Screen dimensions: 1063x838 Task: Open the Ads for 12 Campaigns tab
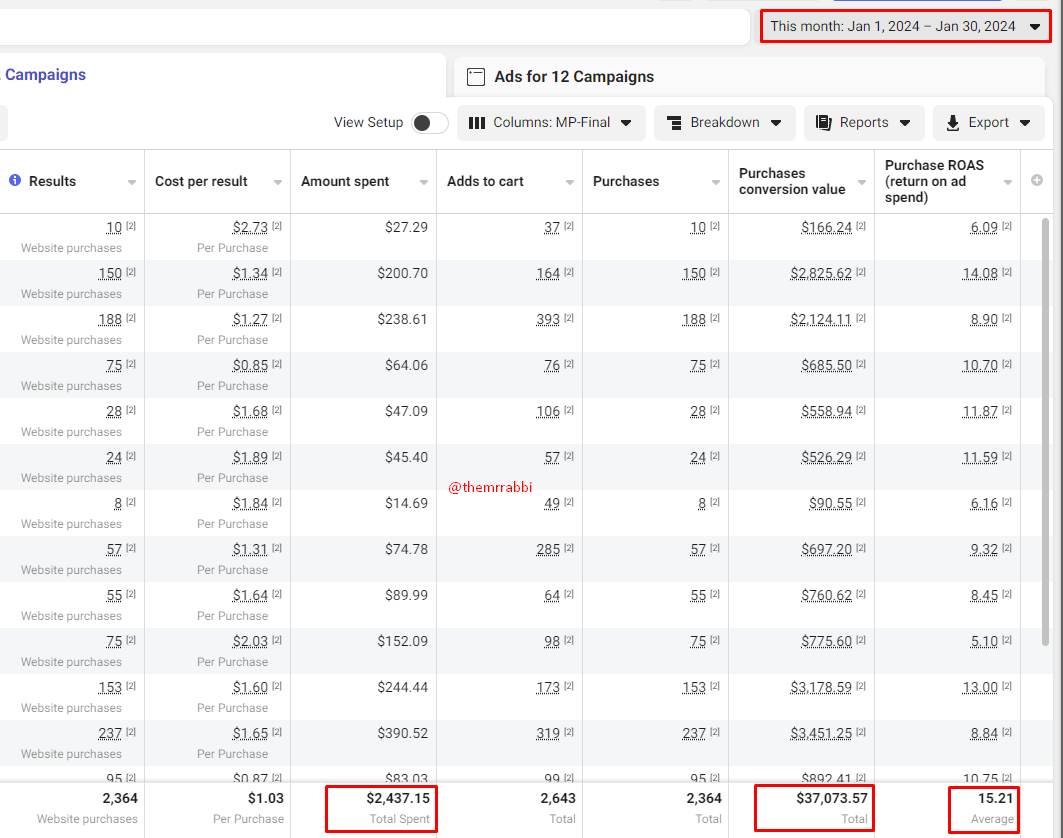(748, 77)
